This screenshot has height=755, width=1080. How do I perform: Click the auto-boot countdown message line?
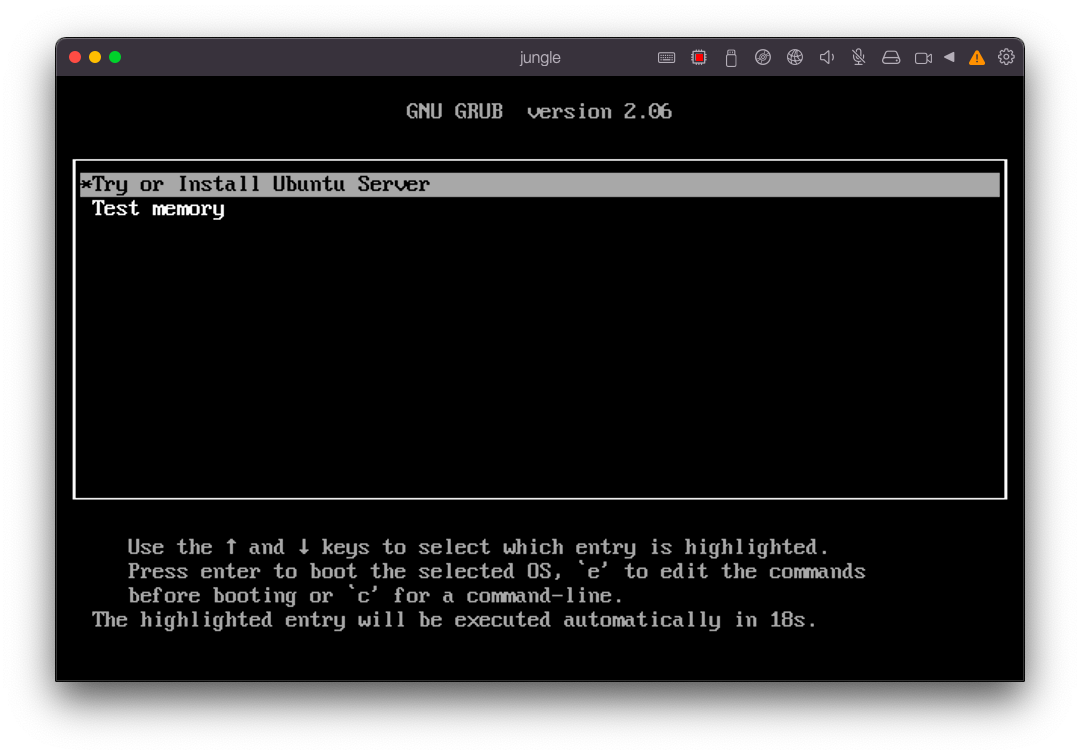(455, 620)
